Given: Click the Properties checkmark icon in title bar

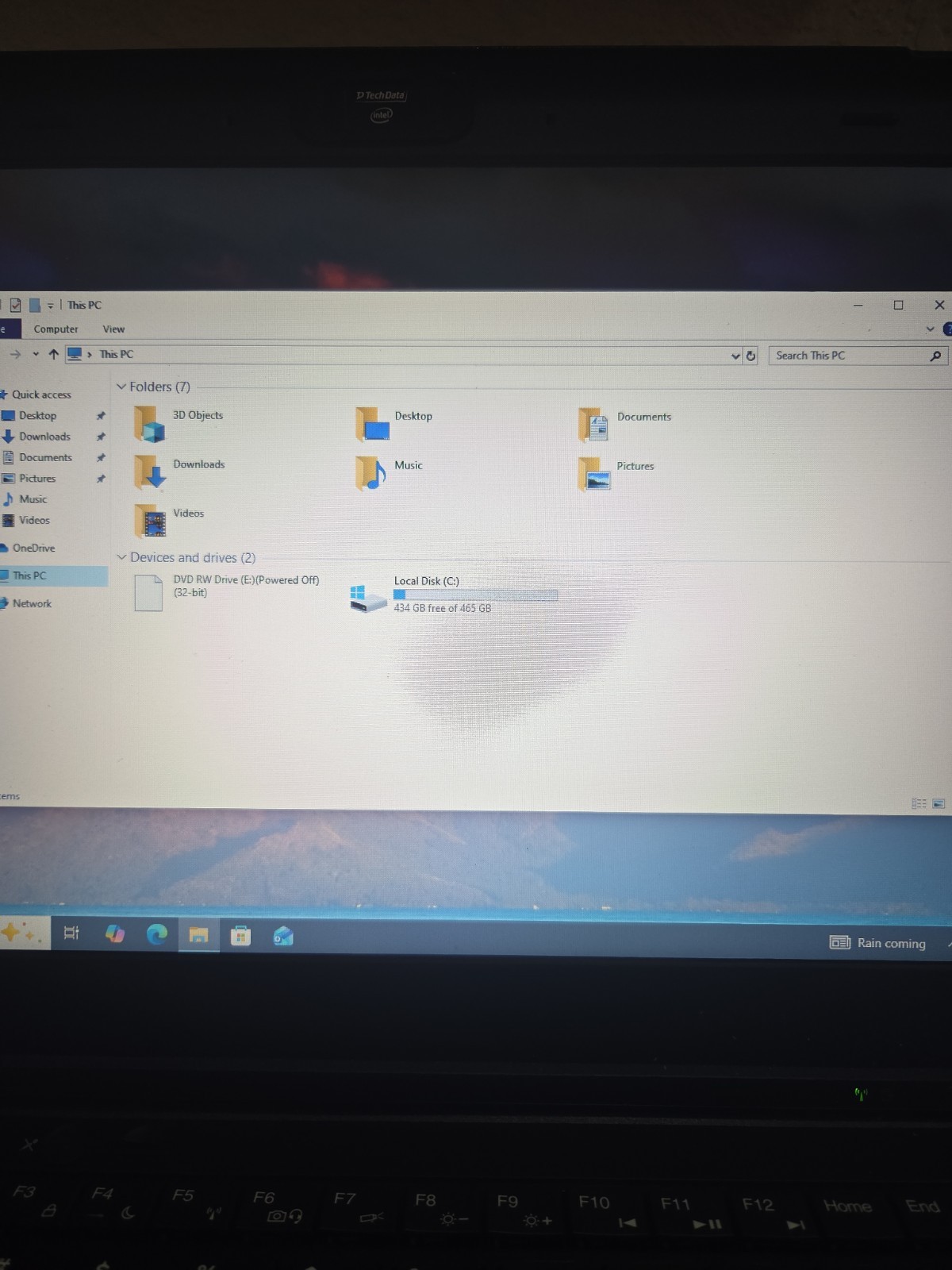Looking at the screenshot, I should tap(15, 305).
